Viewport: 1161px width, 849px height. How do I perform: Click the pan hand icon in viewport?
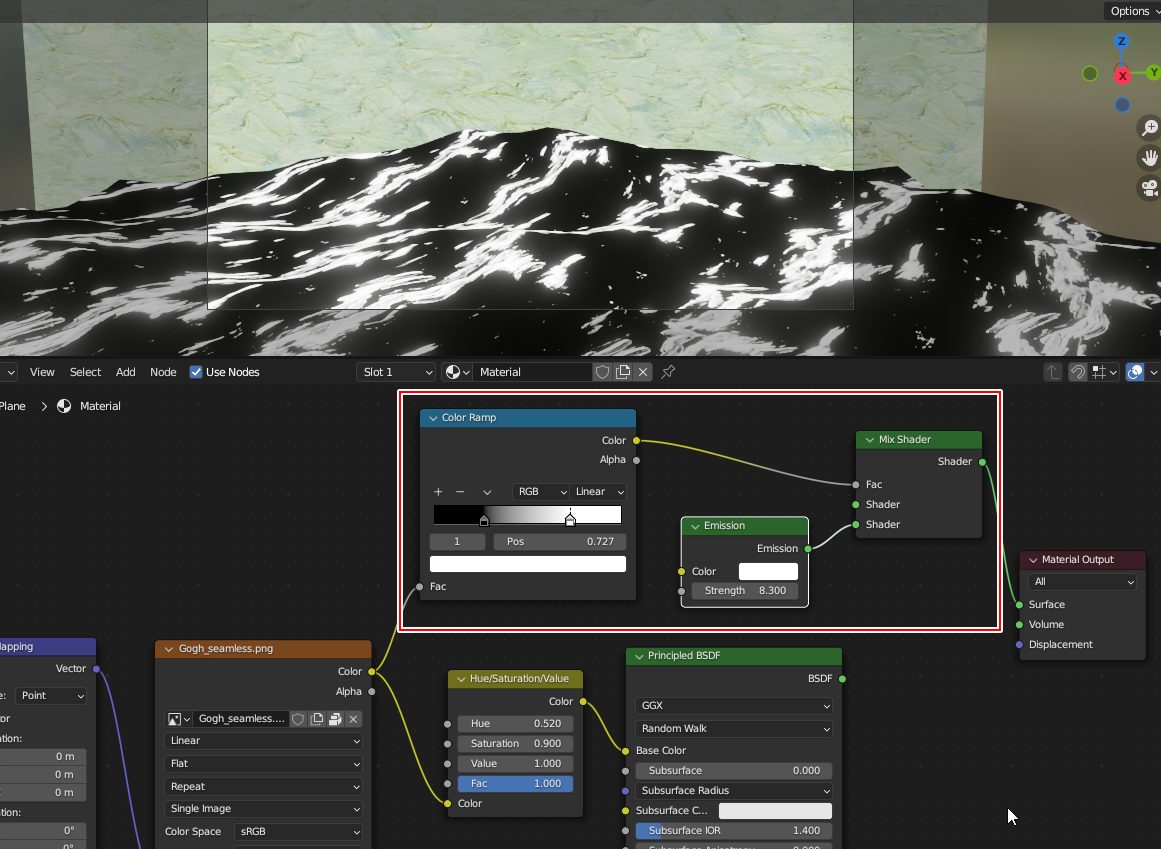coord(1149,158)
